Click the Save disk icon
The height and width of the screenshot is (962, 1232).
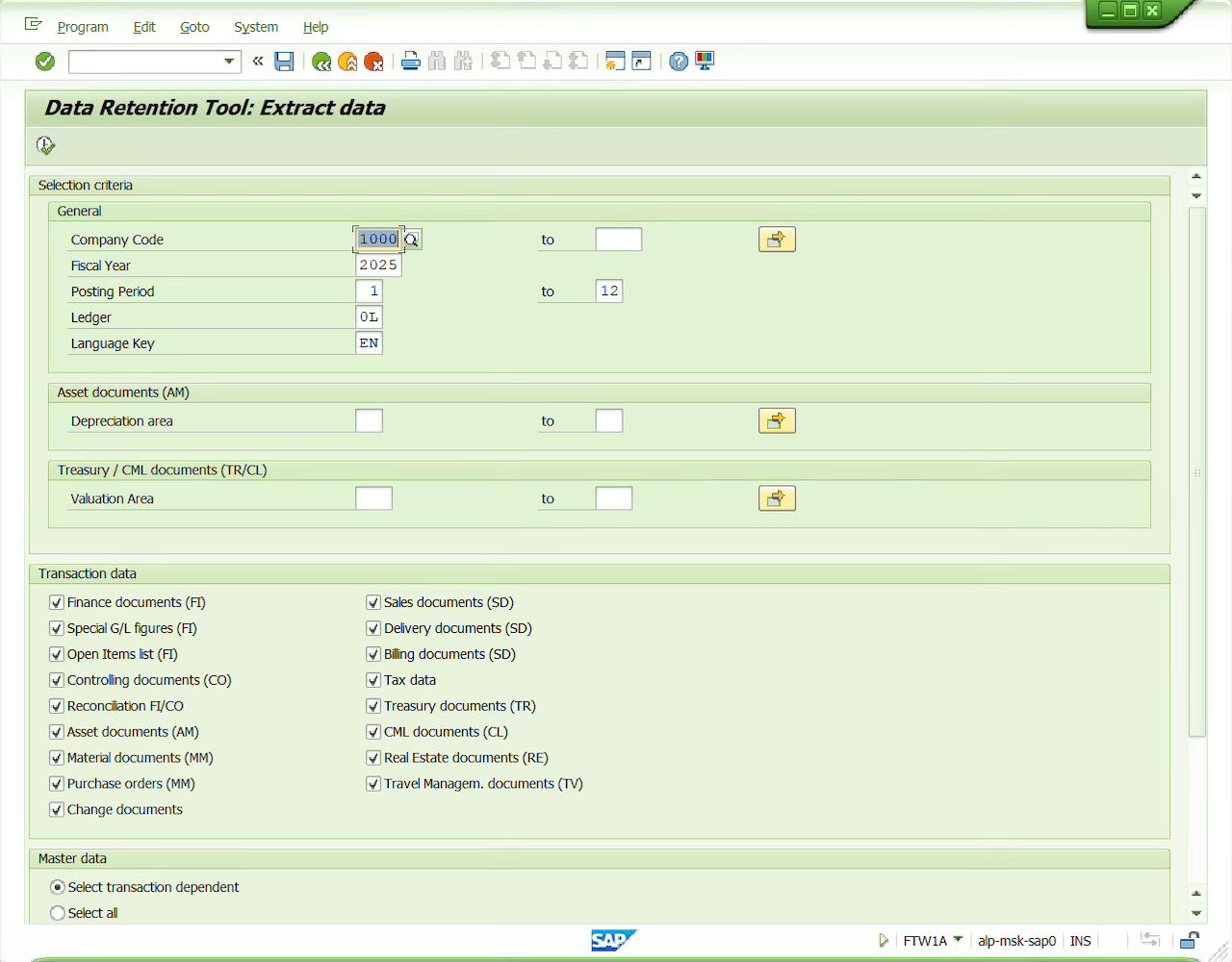click(284, 62)
